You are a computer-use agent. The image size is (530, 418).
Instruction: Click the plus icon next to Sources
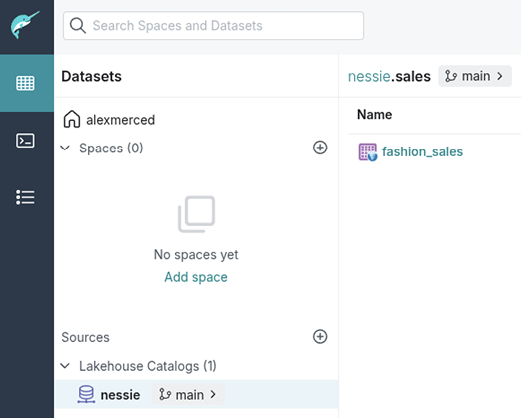320,337
